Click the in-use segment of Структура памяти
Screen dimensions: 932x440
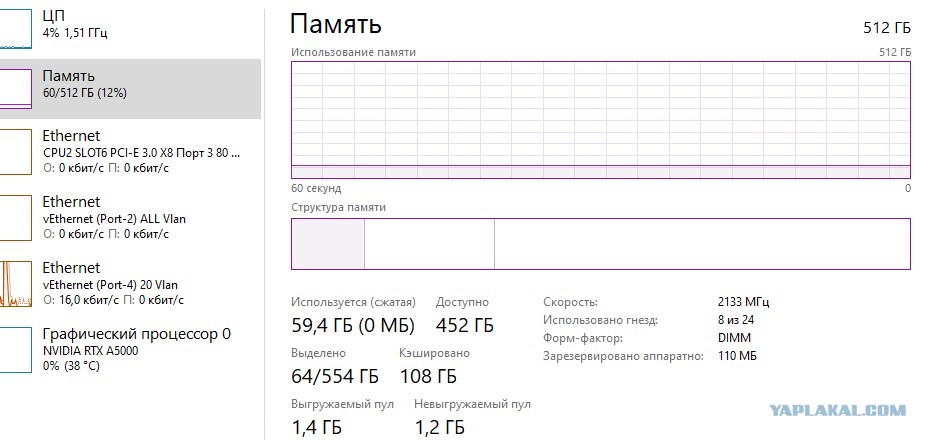[328, 244]
